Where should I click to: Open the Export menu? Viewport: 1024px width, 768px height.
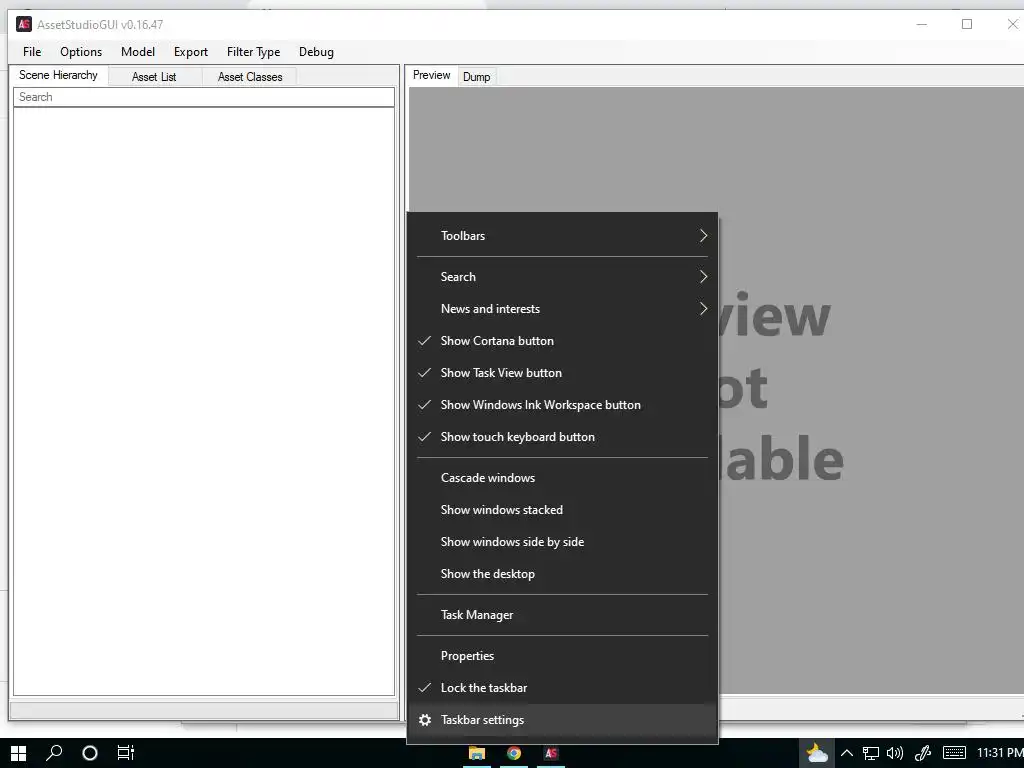coord(191,52)
